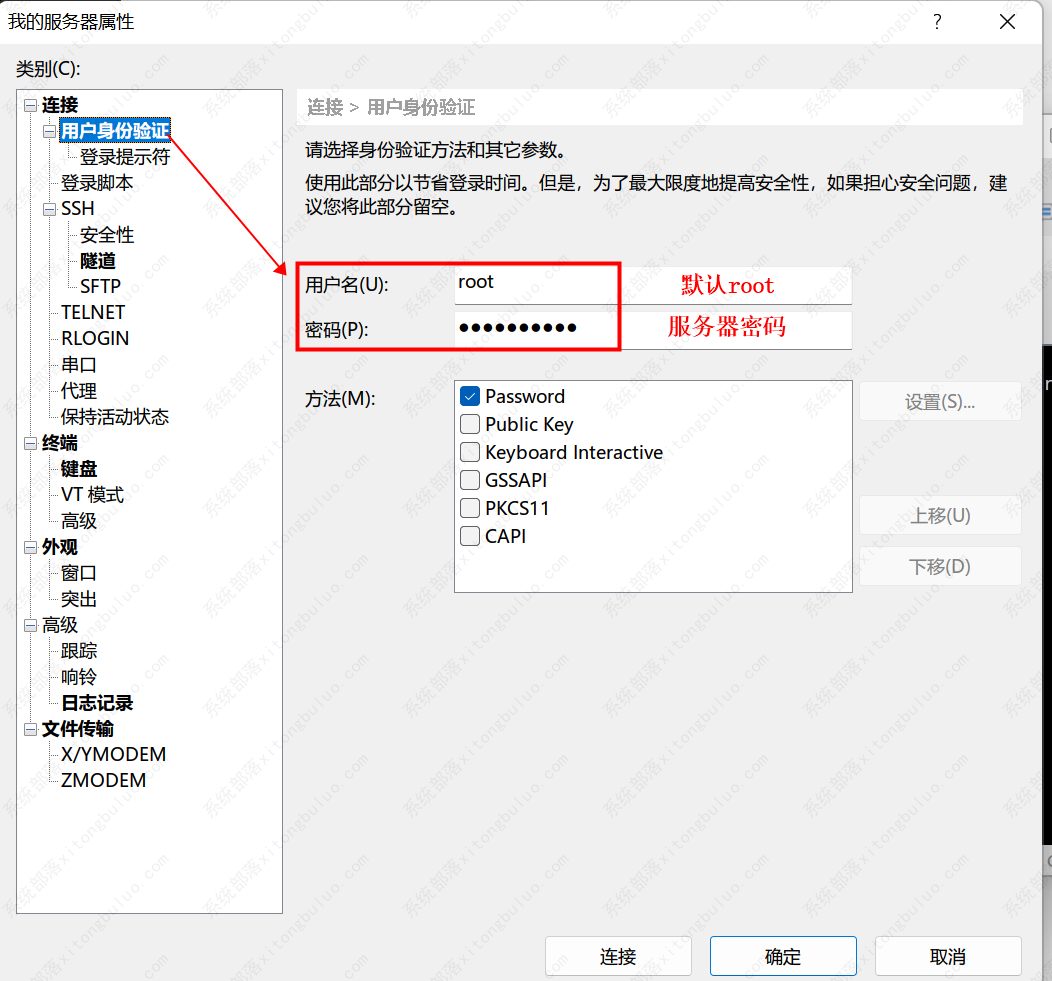Click the 用户名 username input field
Image resolution: width=1052 pixels, height=981 pixels.
653,285
